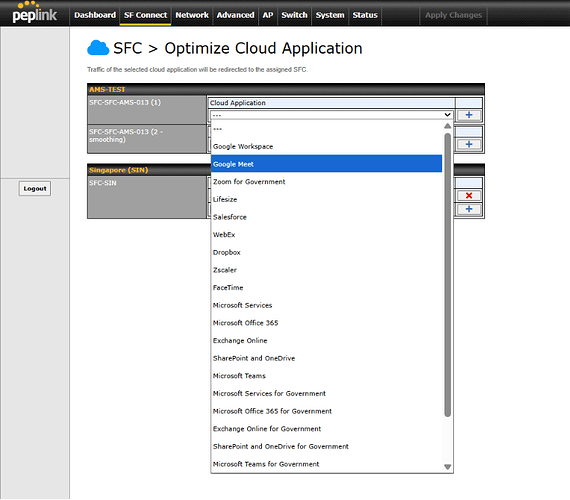This screenshot has width=570, height=500.
Task: Click the blue cloud icon beside SFC heading
Action: point(98,48)
